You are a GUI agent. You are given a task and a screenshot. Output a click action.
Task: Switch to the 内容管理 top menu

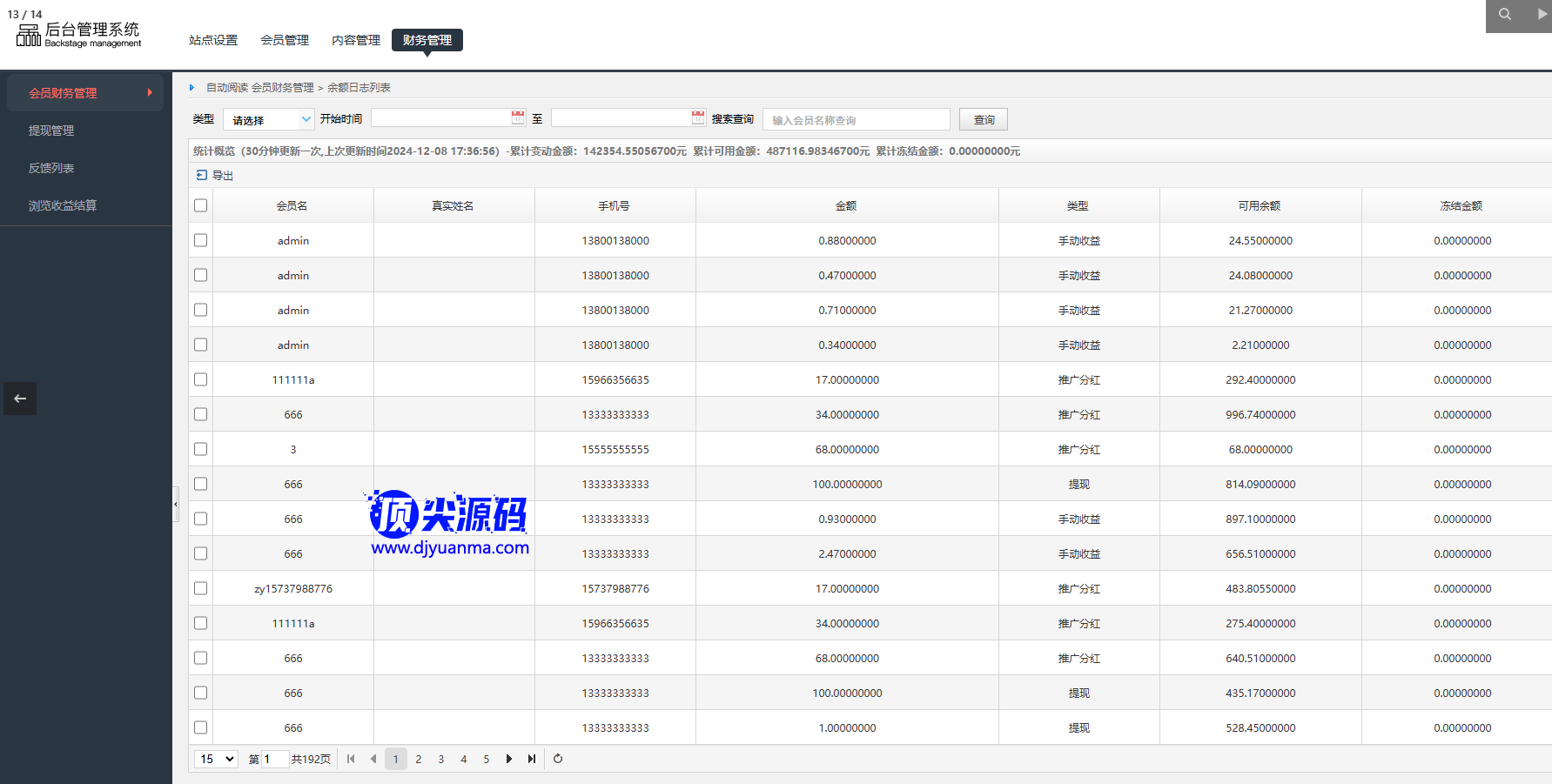(356, 40)
